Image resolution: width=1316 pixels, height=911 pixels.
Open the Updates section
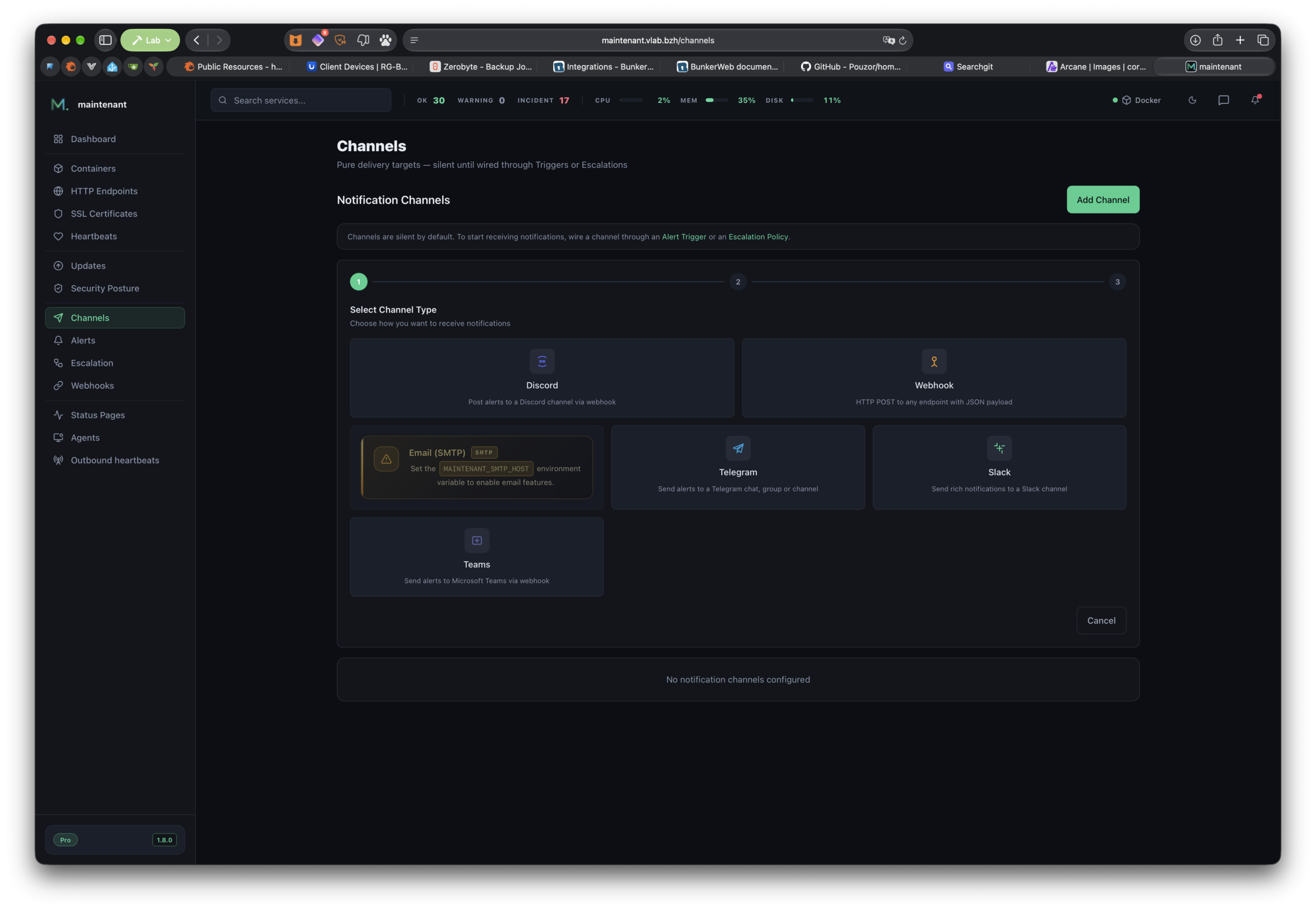pyautogui.click(x=115, y=265)
